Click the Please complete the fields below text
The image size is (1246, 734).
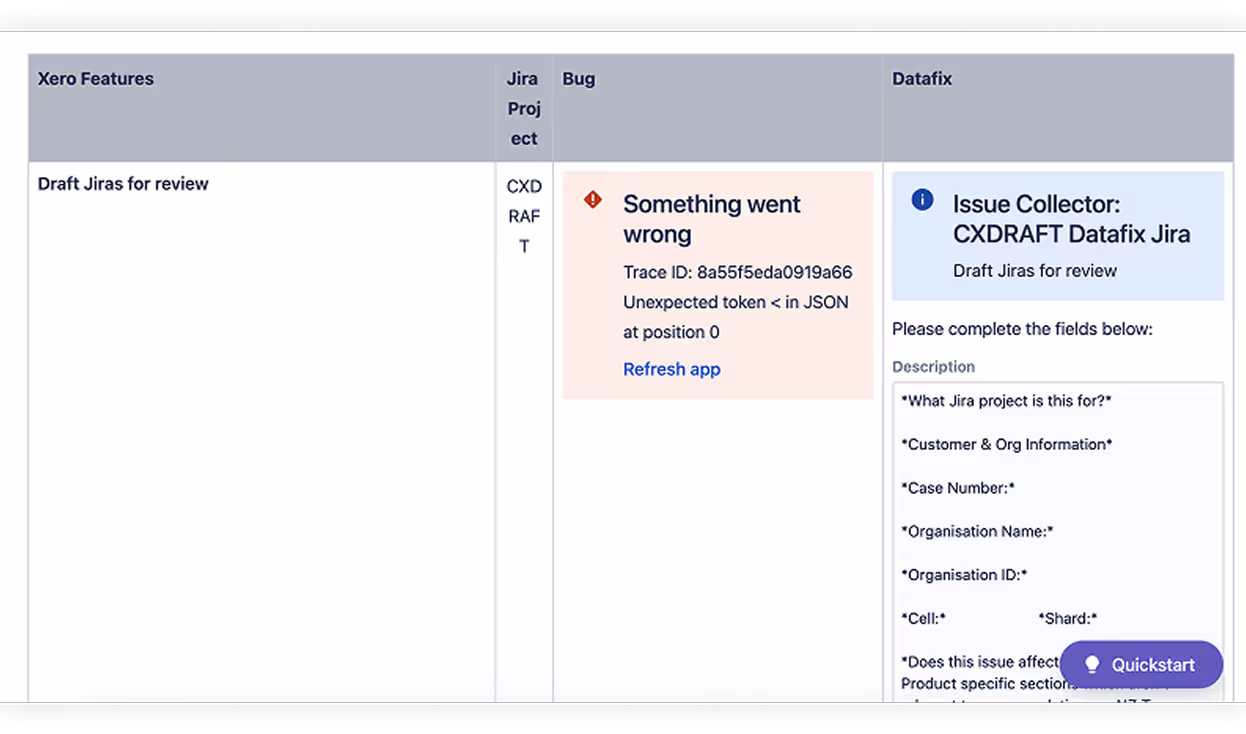pos(1022,329)
